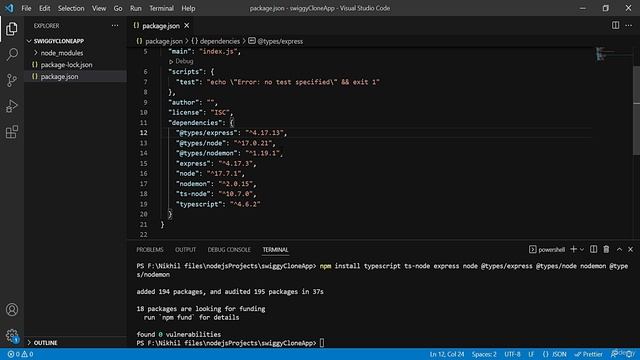Open the Source Control view

(x=12, y=80)
